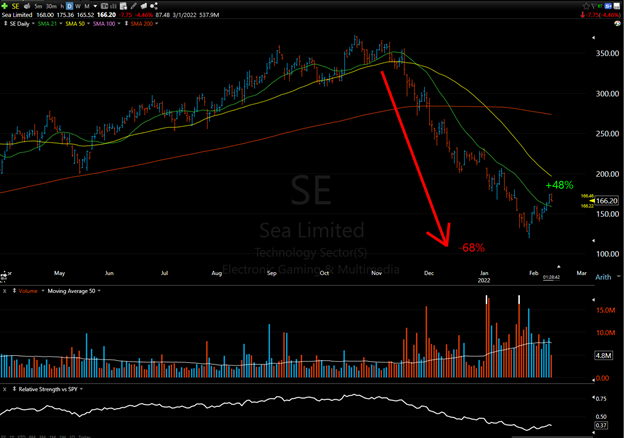Screen dimensions: 624x438
Task: Click the 01:28:42 countdown timer
Action: (x=551, y=277)
